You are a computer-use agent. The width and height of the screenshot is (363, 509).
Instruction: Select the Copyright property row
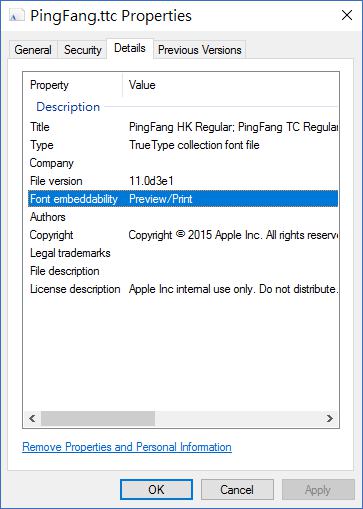click(183, 235)
